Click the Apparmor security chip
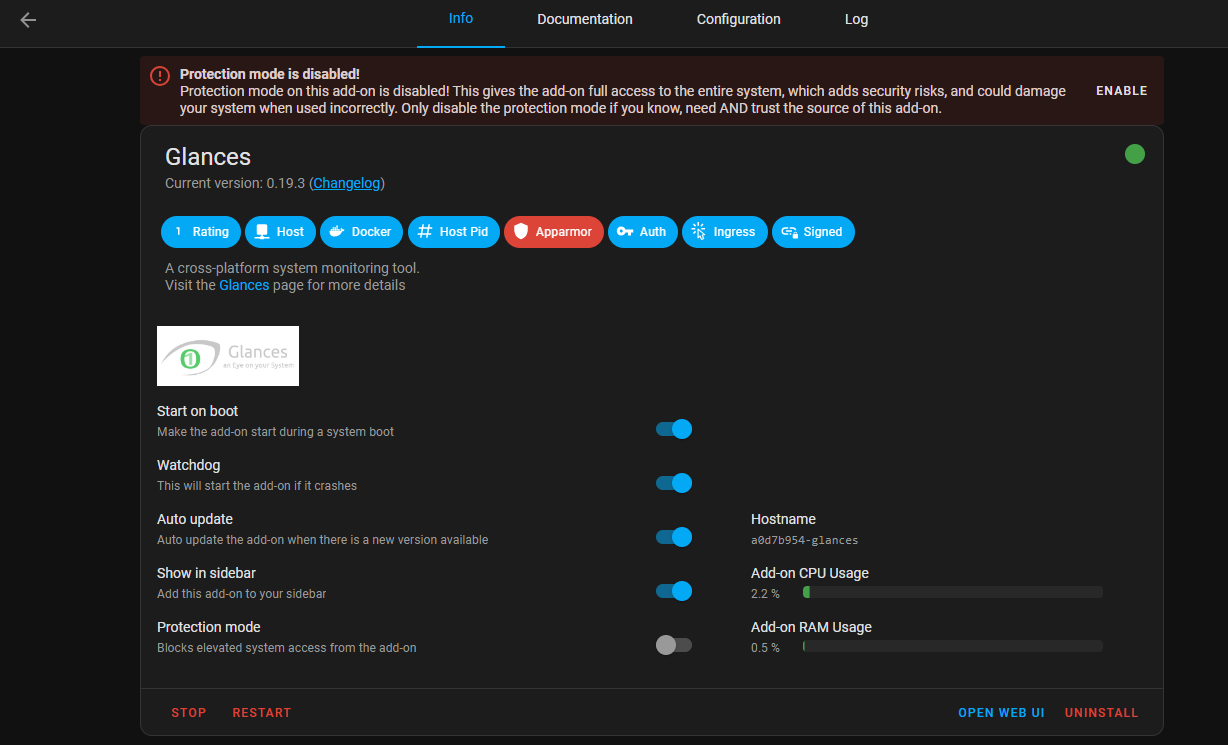This screenshot has width=1228, height=745. (553, 231)
